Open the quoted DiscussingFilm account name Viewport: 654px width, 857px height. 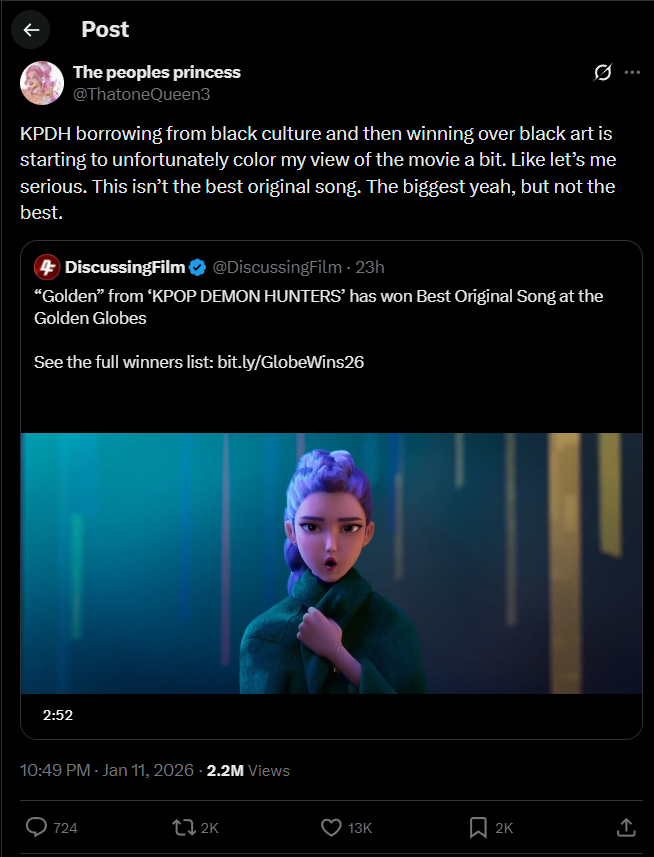point(124,267)
